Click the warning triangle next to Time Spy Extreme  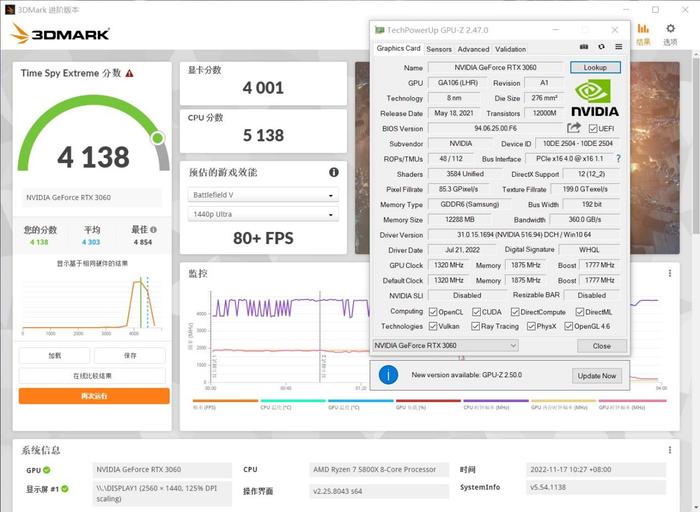click(129, 74)
